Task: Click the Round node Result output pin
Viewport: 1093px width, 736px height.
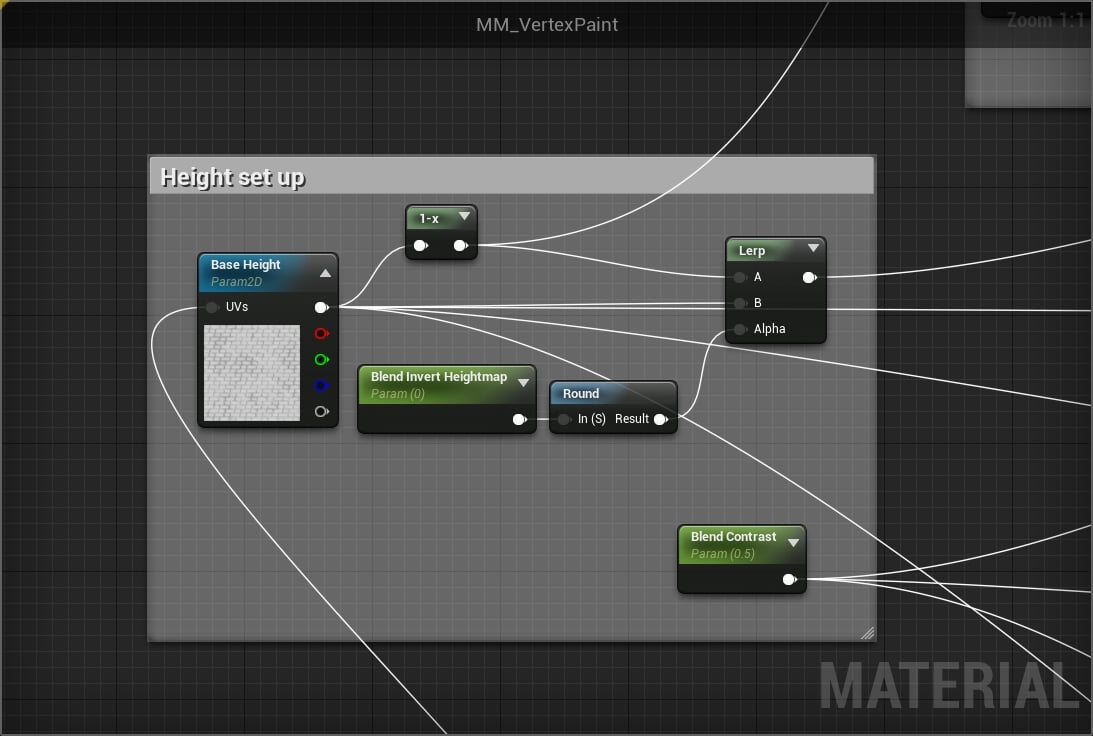Action: point(661,420)
